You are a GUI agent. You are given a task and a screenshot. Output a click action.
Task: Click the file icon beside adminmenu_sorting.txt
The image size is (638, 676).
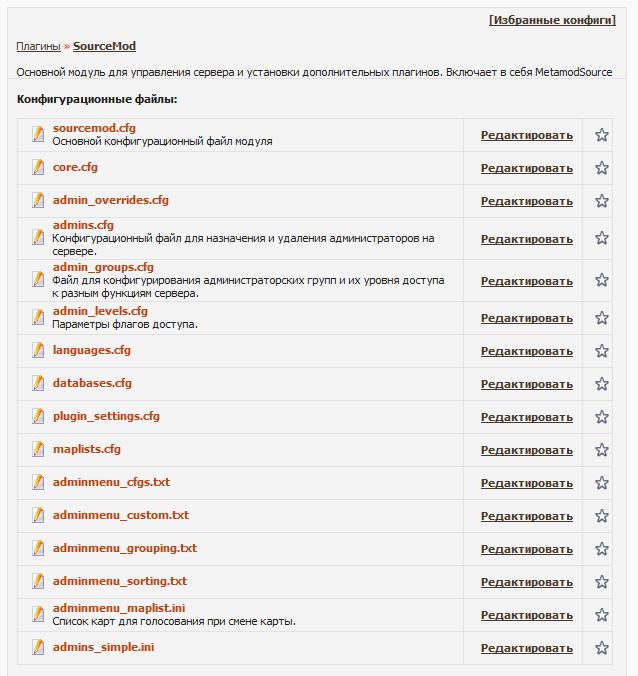[38, 581]
